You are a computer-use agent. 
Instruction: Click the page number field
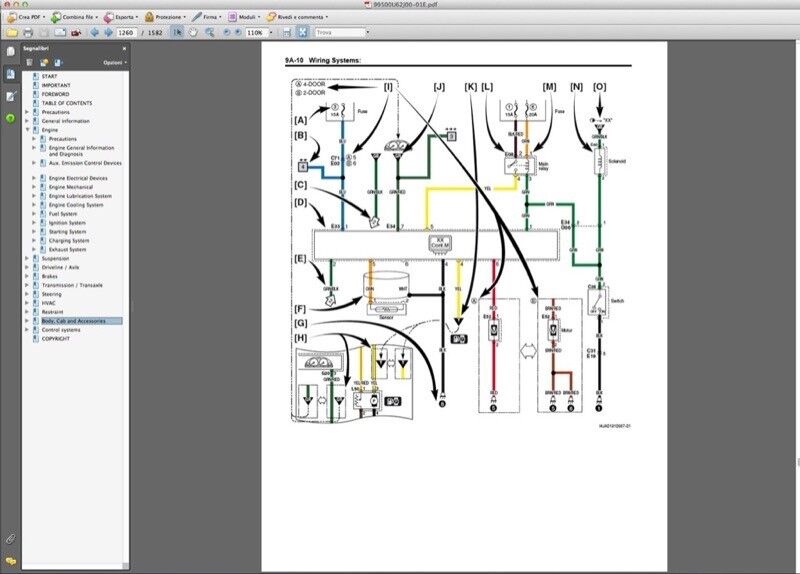pos(126,32)
